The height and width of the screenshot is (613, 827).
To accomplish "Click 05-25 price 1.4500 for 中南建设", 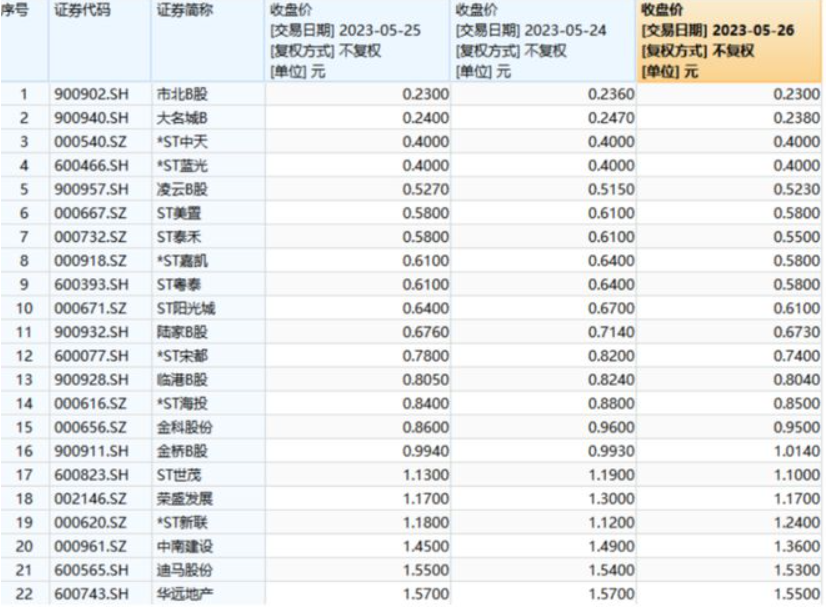I will coord(426,547).
